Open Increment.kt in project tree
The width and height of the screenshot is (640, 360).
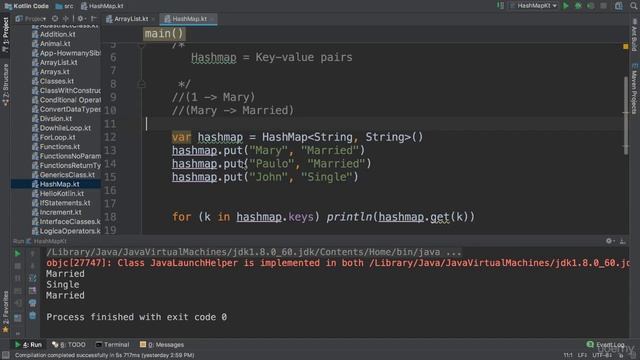[x=60, y=212]
